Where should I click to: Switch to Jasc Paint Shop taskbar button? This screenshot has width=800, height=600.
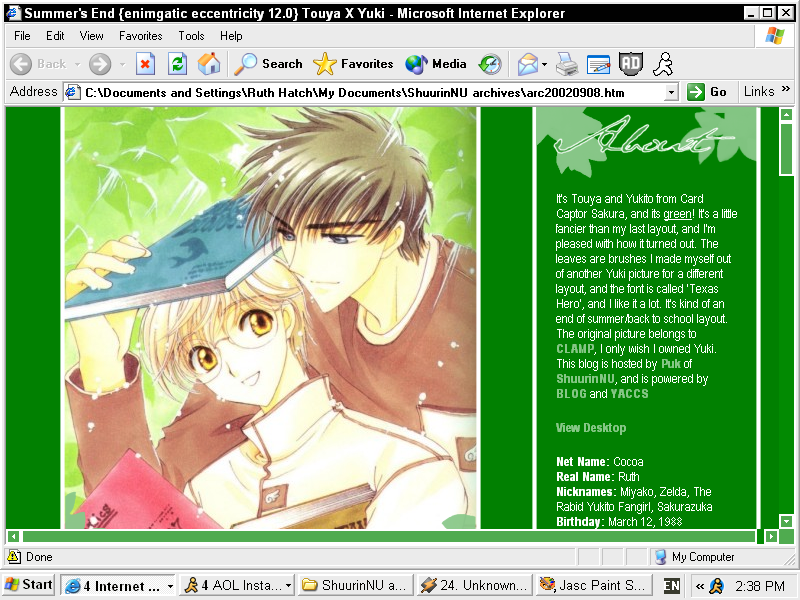[x=593, y=585]
